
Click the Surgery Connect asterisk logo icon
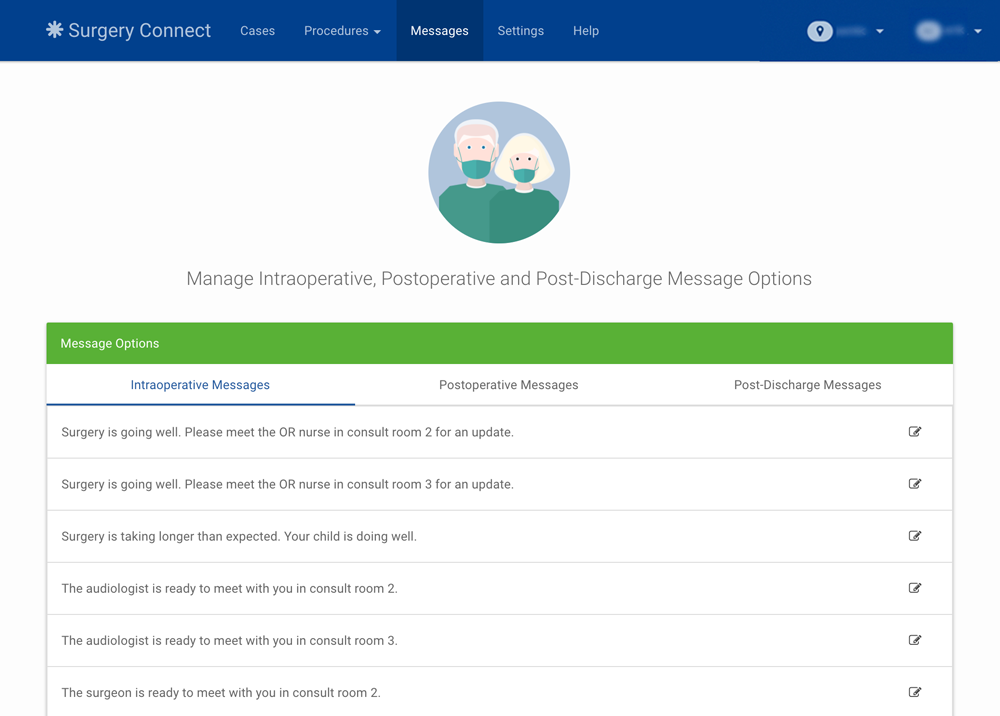click(53, 30)
